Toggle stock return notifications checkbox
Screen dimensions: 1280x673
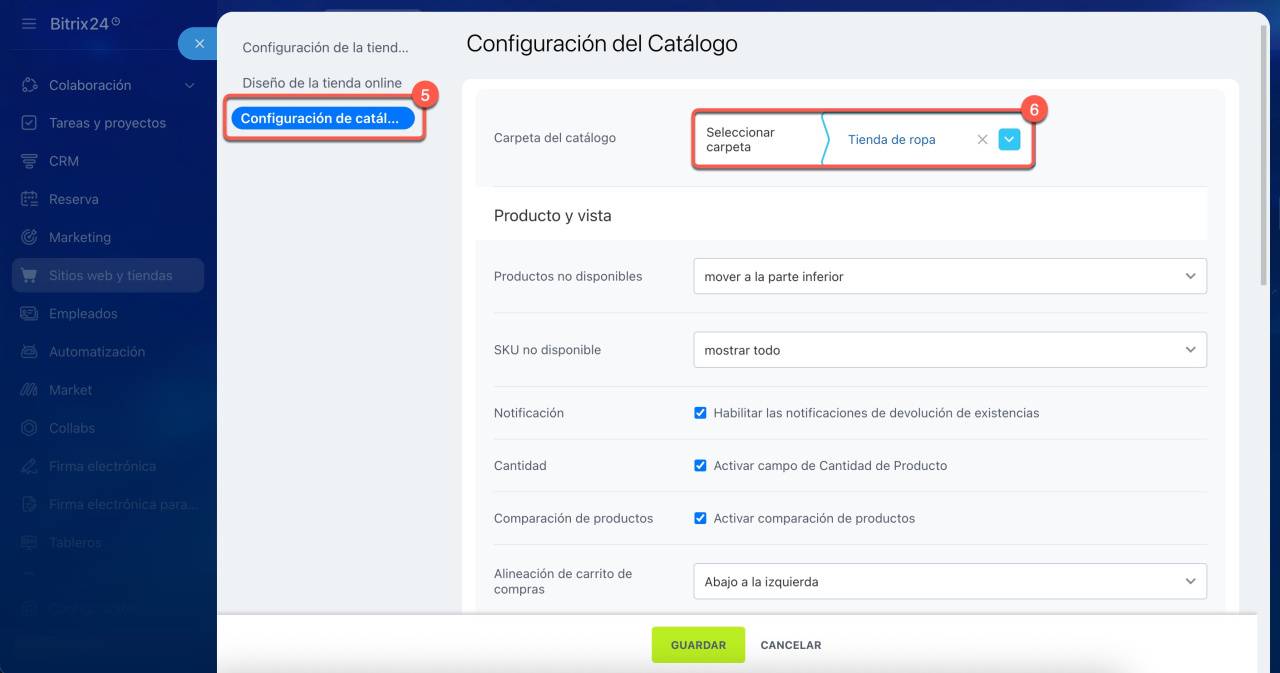coord(701,413)
